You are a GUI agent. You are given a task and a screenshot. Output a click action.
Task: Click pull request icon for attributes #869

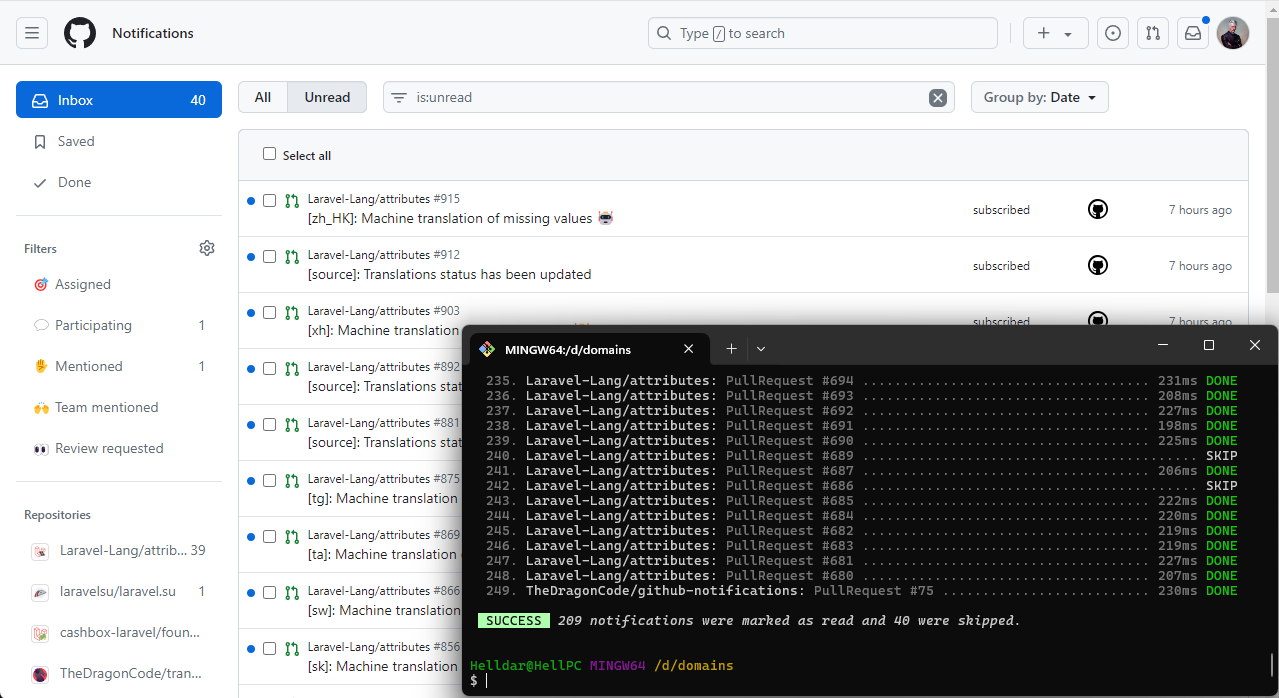pyautogui.click(x=292, y=537)
